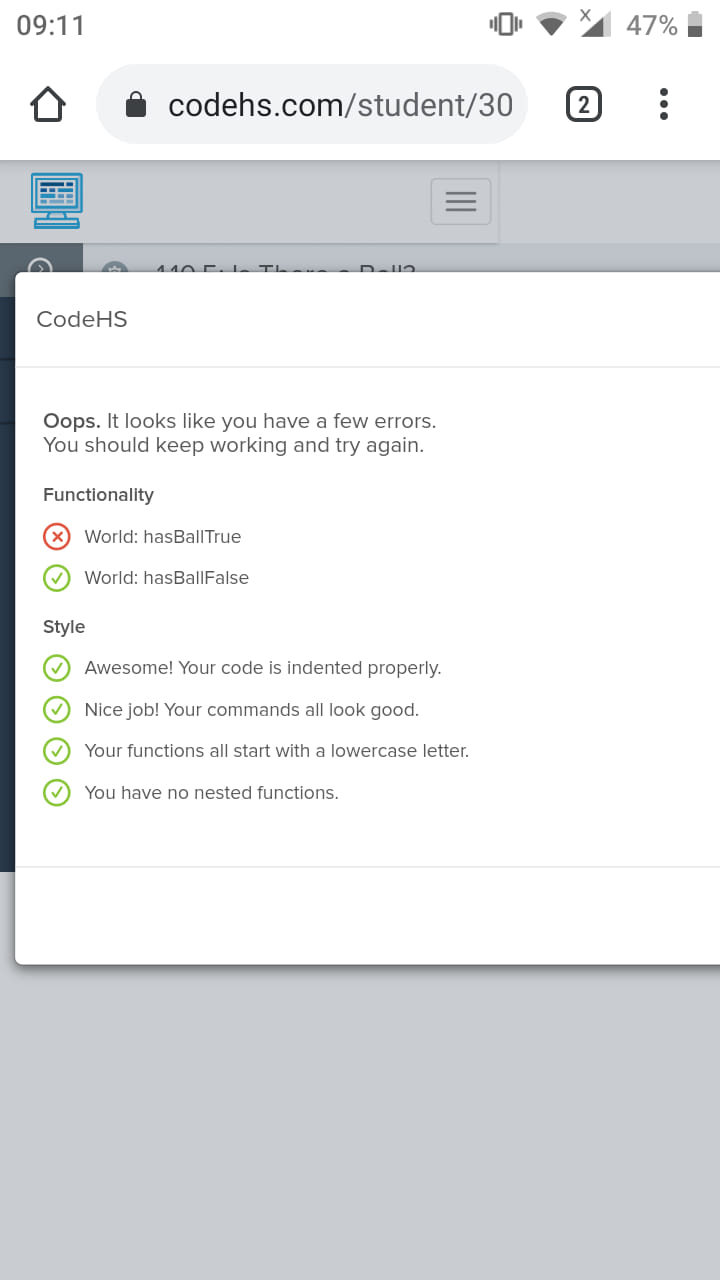Tap the clock icon in the sidebar
The image size is (720, 1280).
pos(40,266)
